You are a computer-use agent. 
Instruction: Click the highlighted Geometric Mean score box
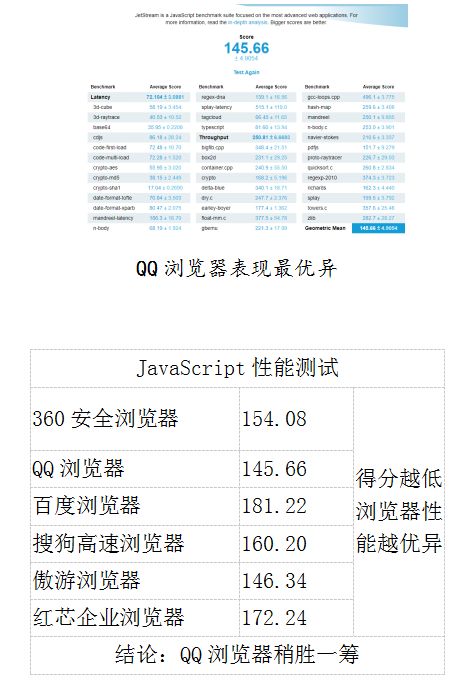click(x=378, y=228)
